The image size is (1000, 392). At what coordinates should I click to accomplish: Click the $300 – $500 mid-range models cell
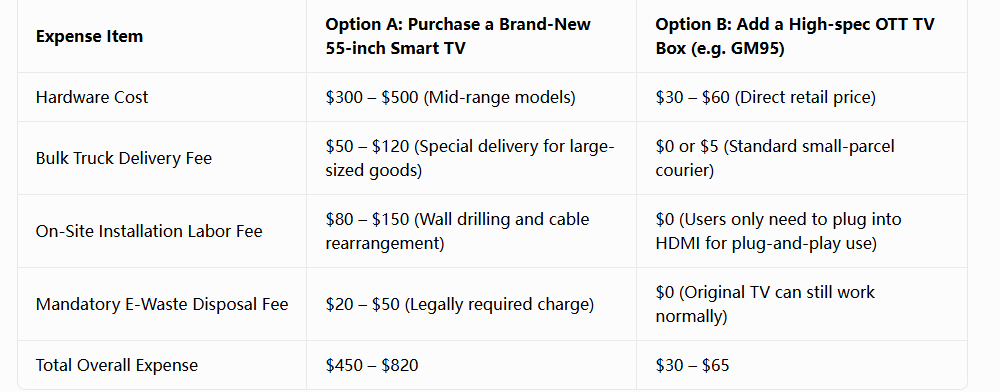(450, 98)
